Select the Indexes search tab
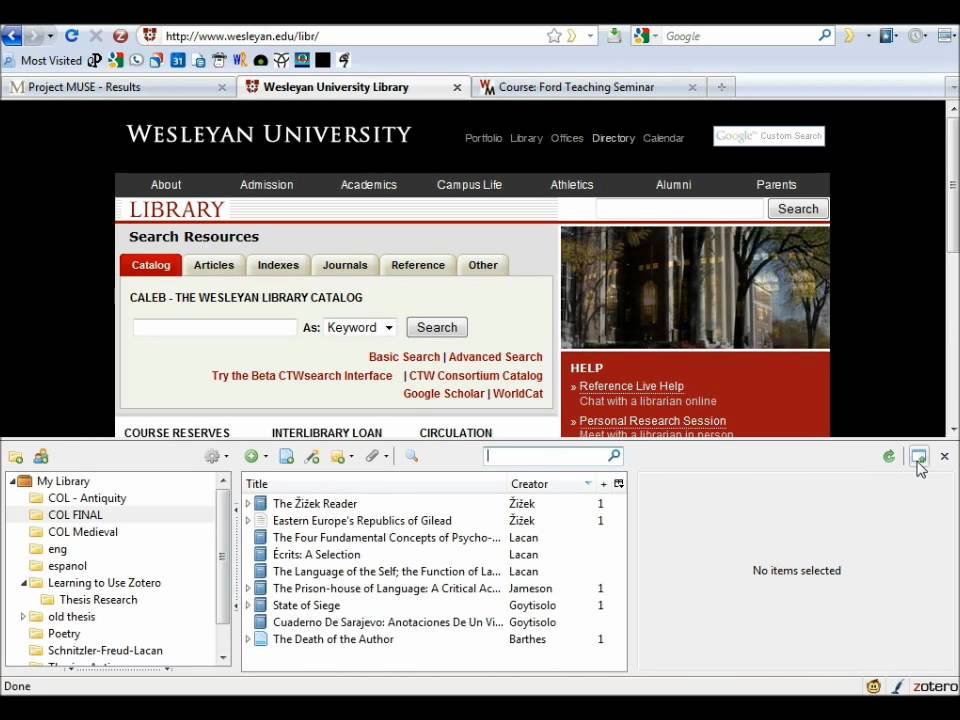The image size is (960, 720). pos(278,265)
